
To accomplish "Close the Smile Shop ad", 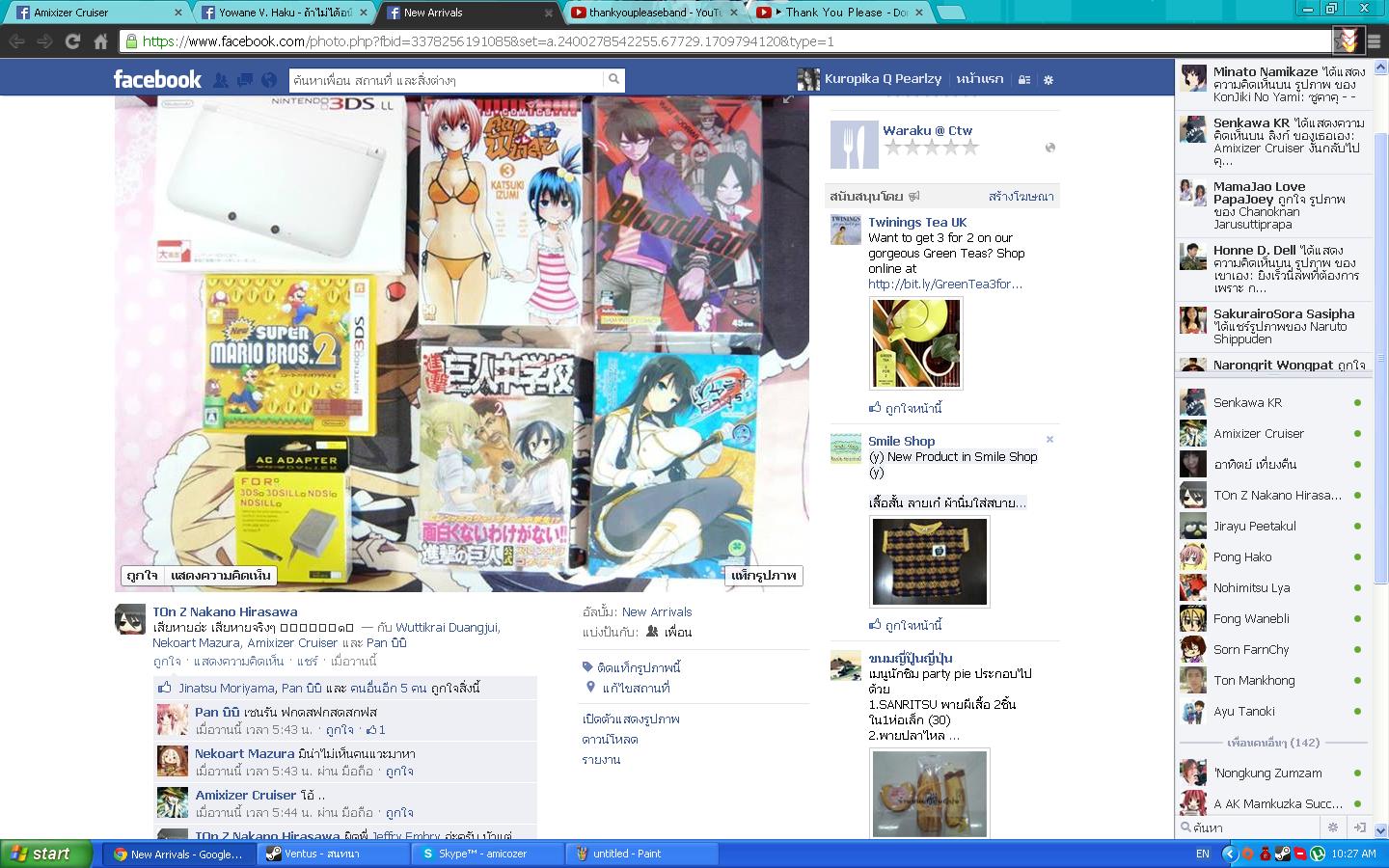I will tap(1049, 440).
